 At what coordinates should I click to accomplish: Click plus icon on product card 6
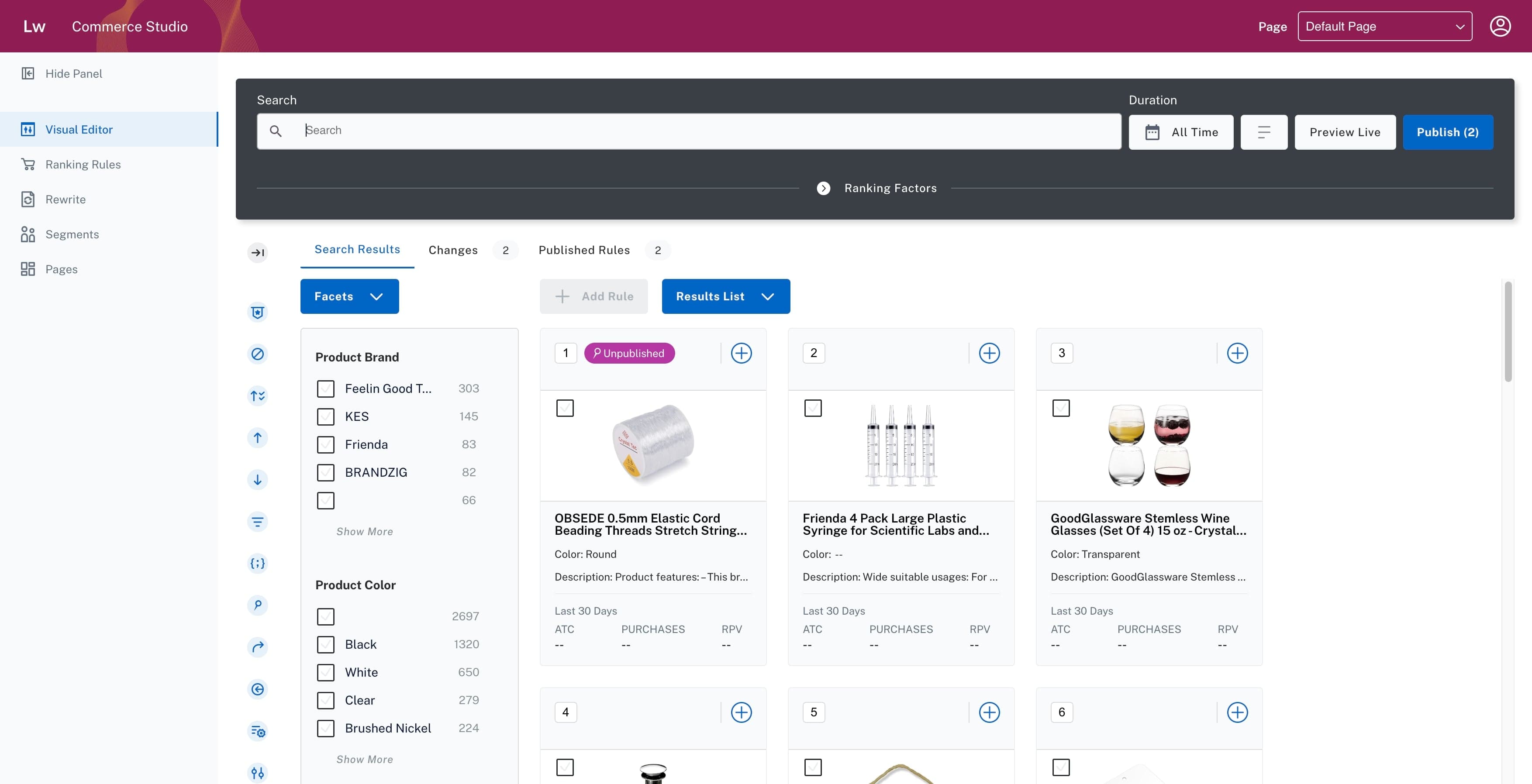tap(1237, 712)
